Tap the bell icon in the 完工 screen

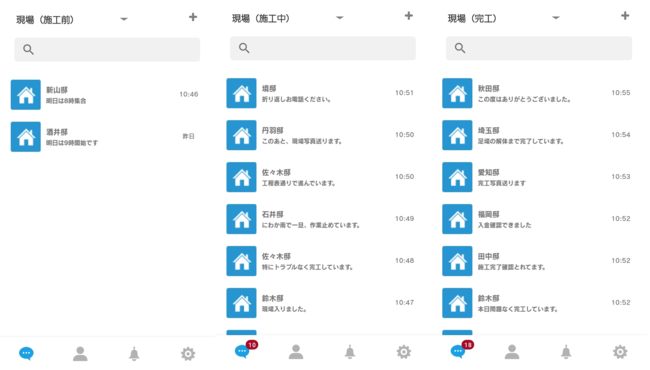coord(566,352)
